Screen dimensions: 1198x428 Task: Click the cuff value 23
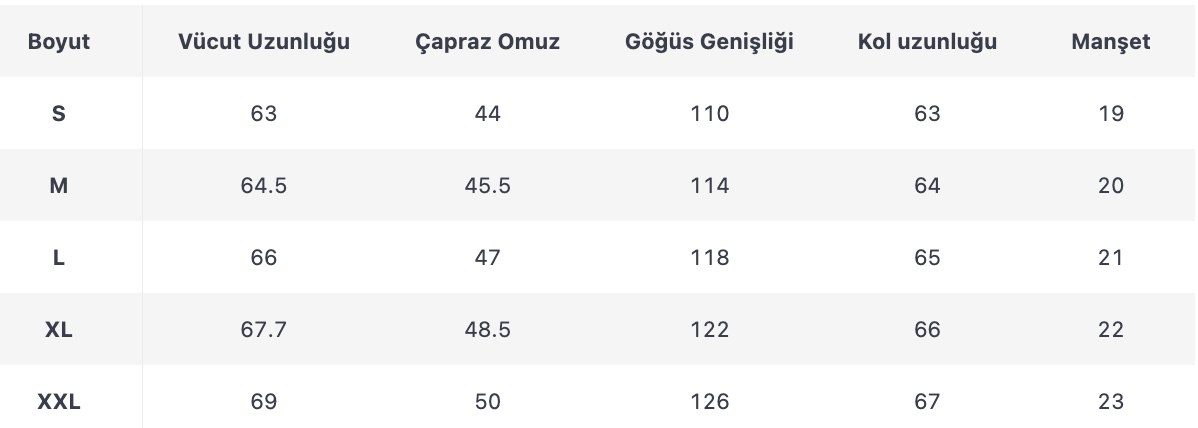tap(1111, 401)
